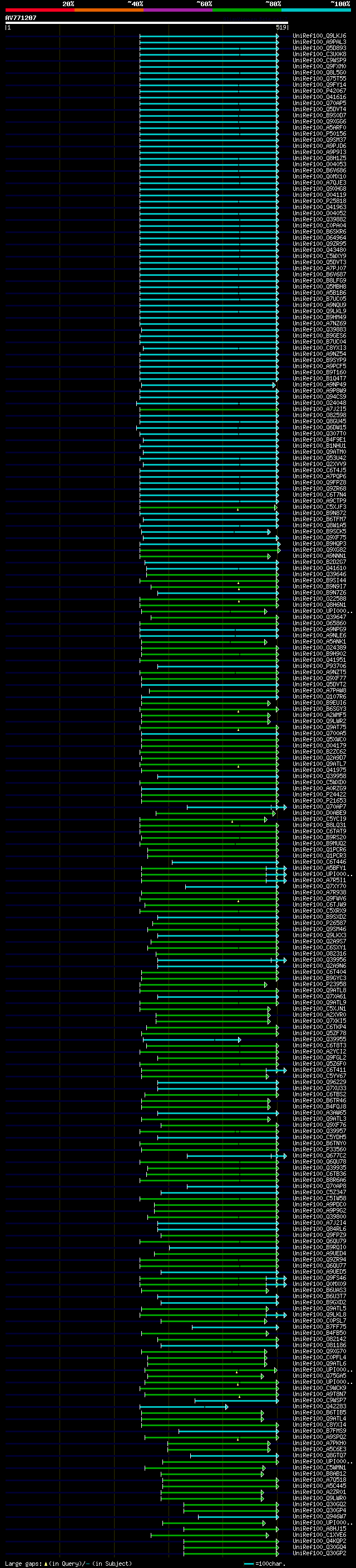Open hit UniRef100_Q9LKJ6
356x1568 pixels.
[x=319, y=36]
